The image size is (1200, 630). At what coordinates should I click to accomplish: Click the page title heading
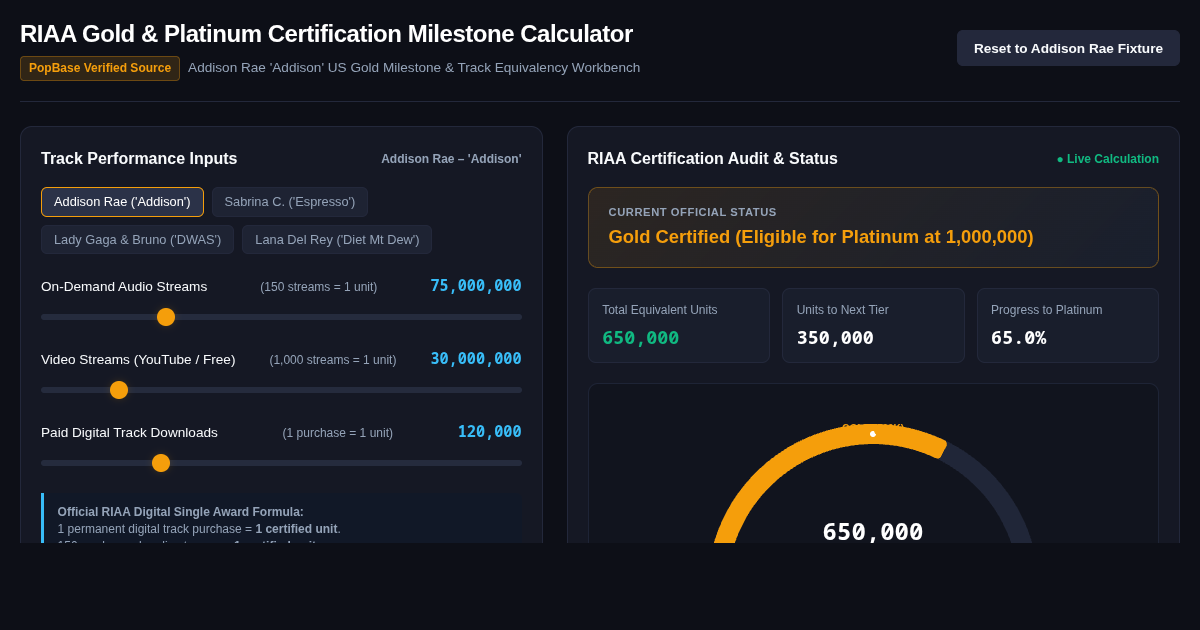click(x=326, y=34)
